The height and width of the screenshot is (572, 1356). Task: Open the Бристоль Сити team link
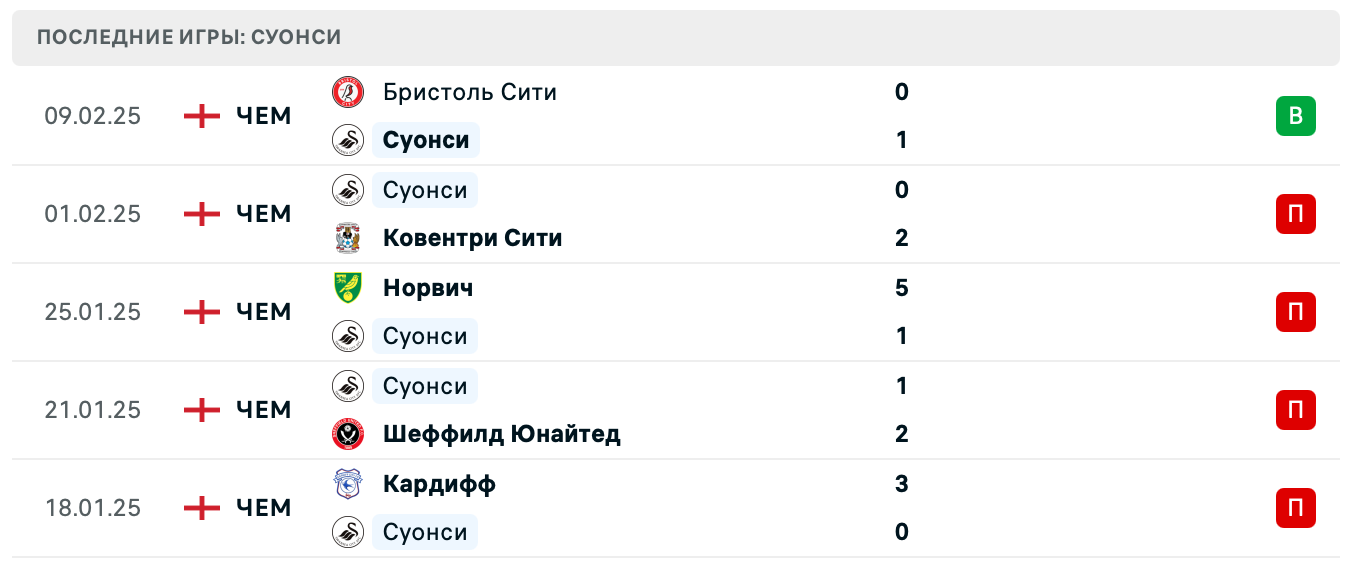(x=469, y=92)
